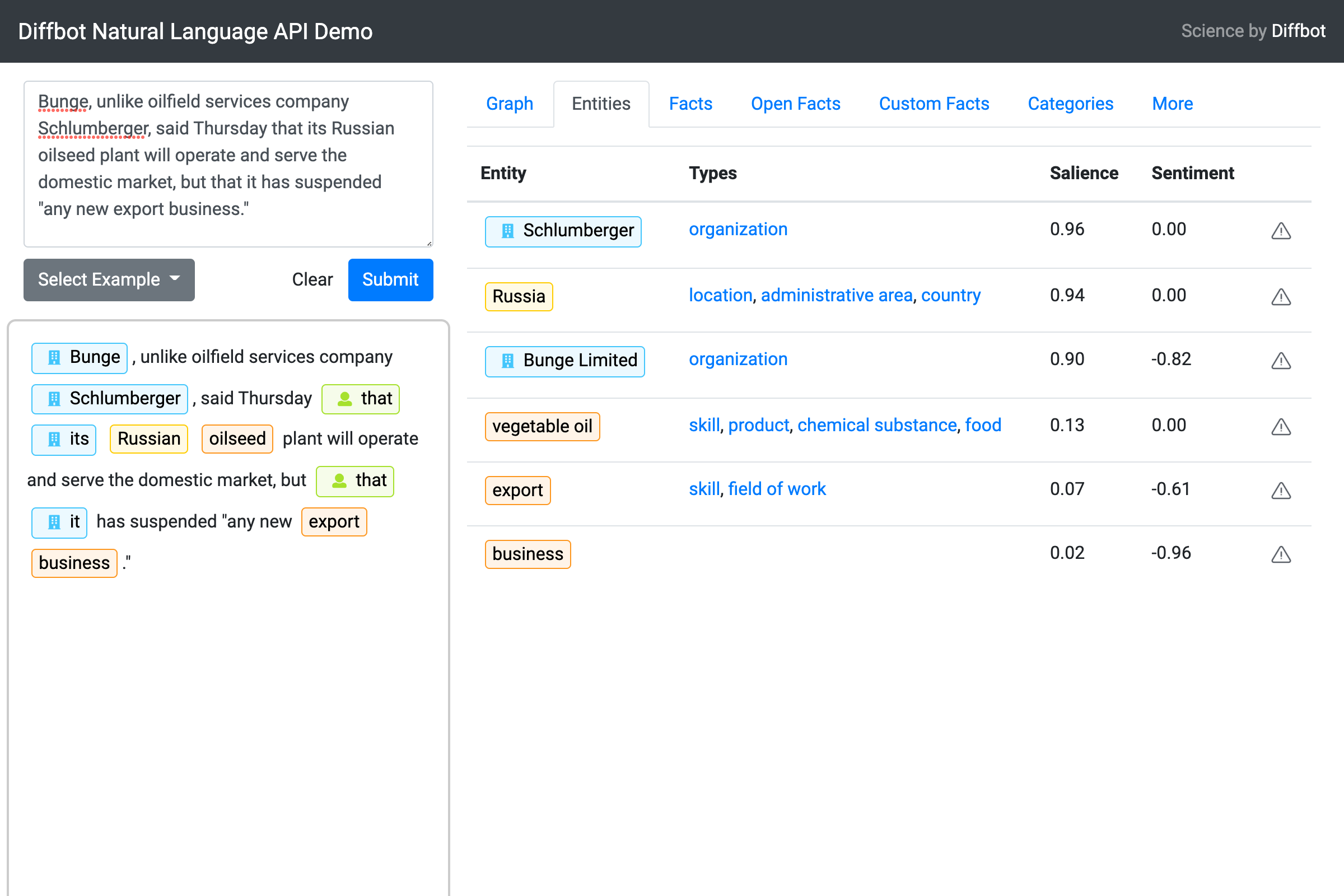Click the Sentiment column header
1344x896 pixels.
click(1193, 173)
